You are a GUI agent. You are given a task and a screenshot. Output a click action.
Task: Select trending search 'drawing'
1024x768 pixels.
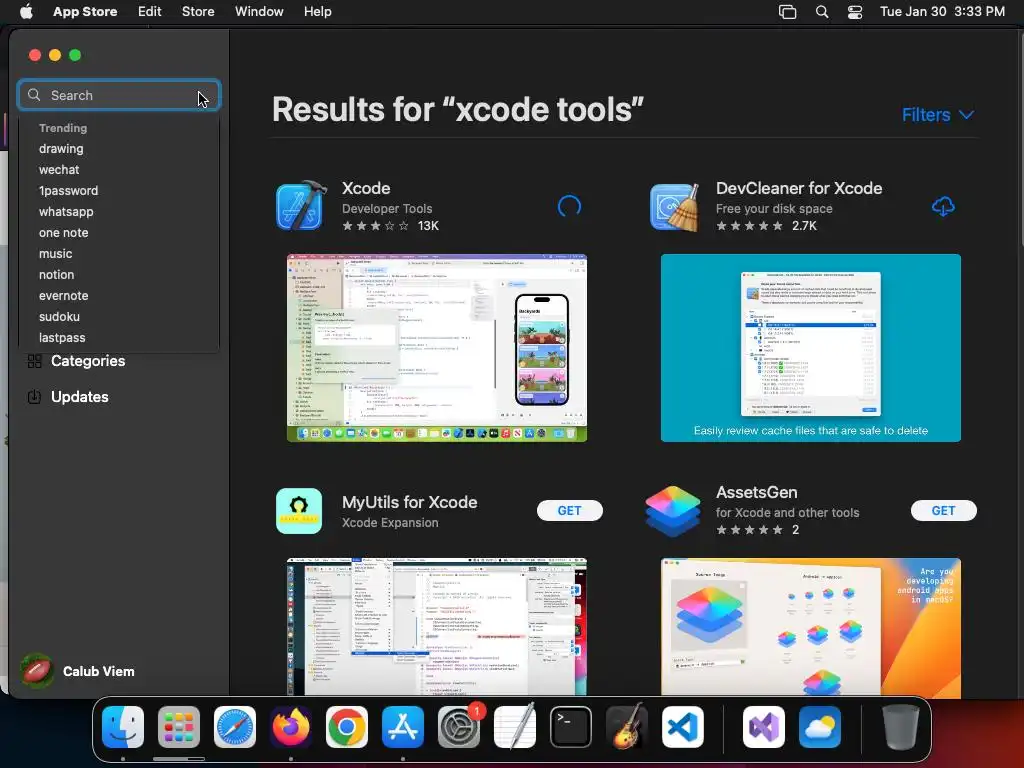[61, 149]
